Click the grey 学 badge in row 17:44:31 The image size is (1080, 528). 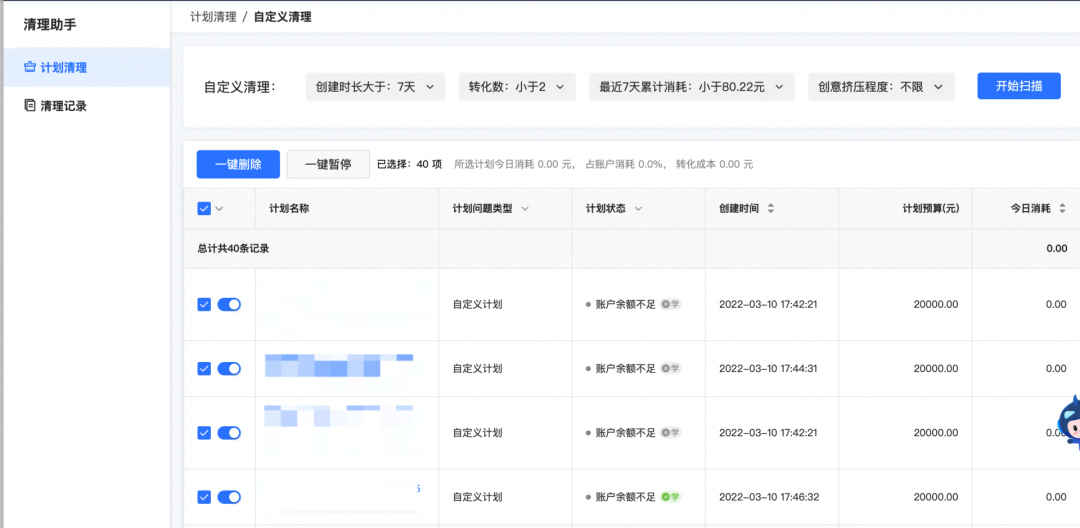[x=670, y=369]
